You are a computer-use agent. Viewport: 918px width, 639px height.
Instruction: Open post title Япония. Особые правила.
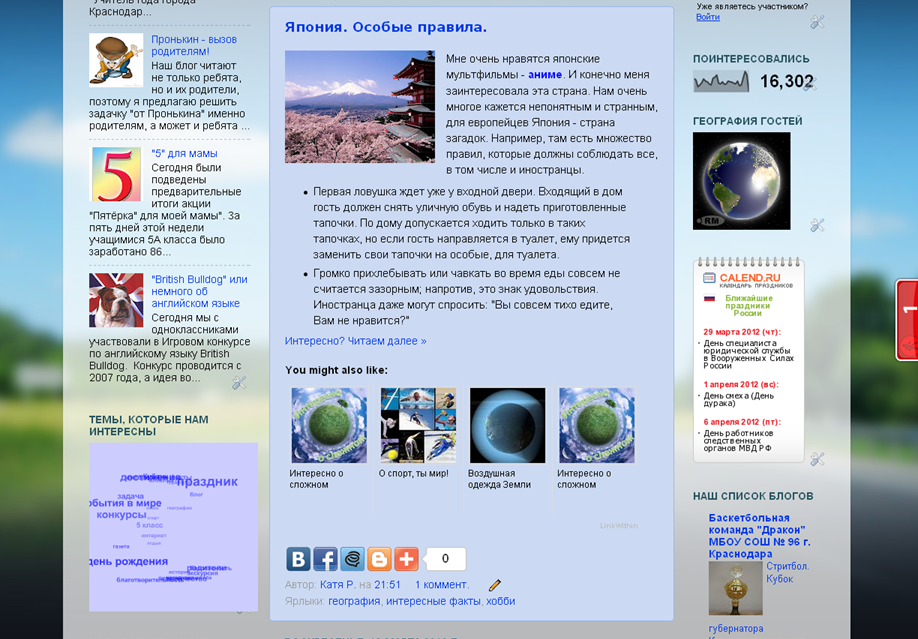point(385,27)
